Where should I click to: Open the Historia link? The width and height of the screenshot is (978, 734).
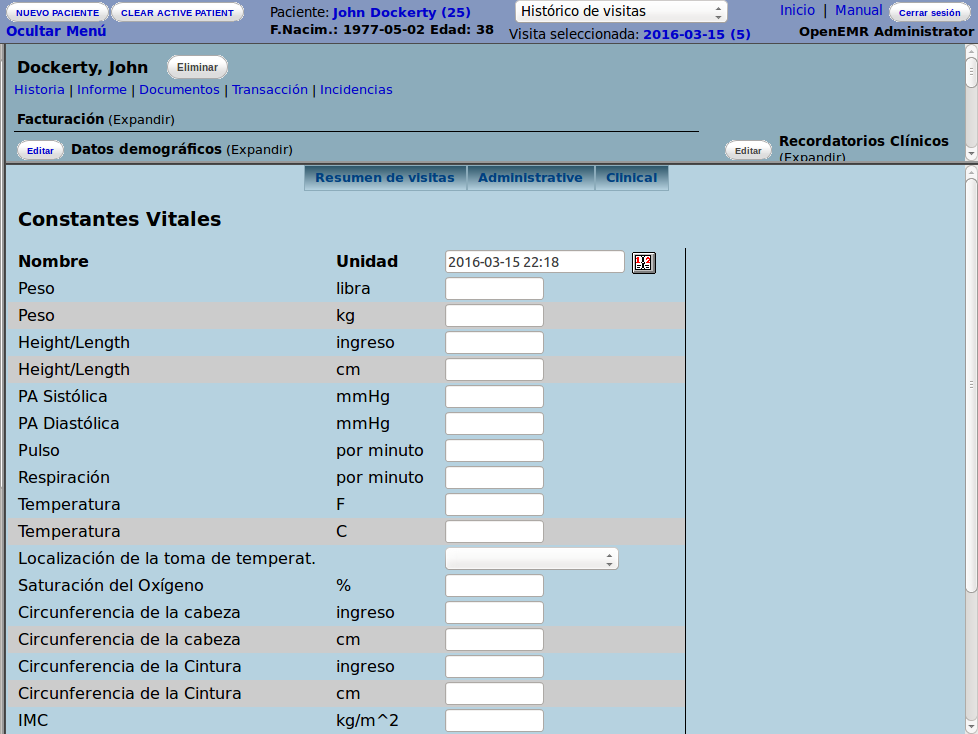39,90
